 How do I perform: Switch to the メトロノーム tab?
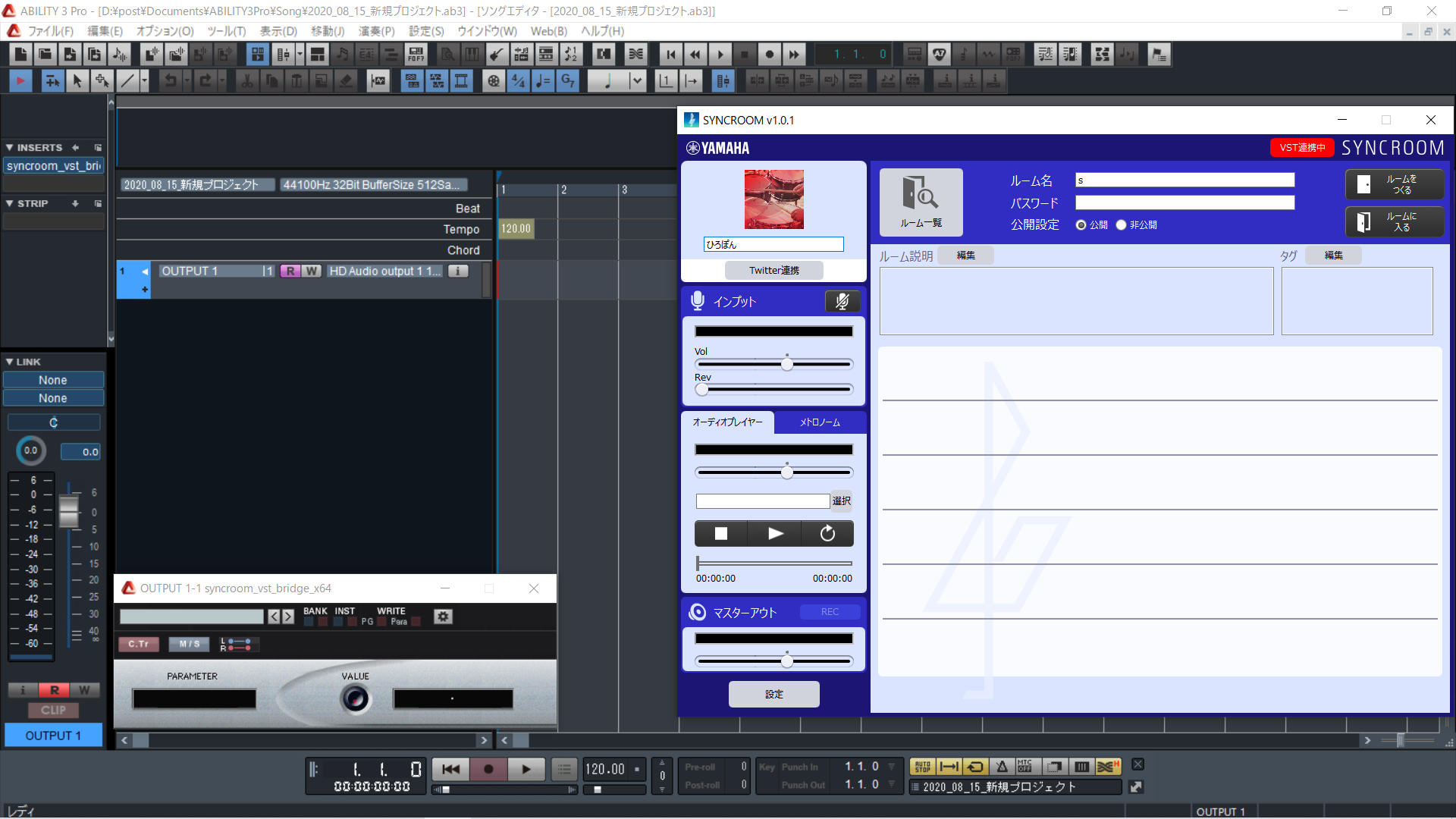click(x=820, y=422)
